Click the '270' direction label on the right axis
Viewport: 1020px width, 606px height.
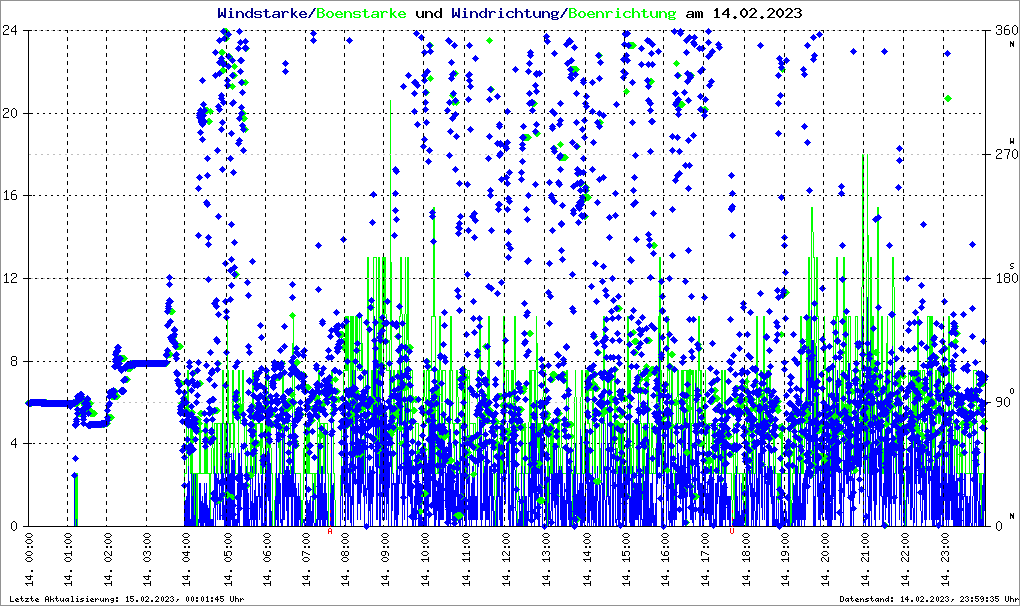pos(1001,154)
